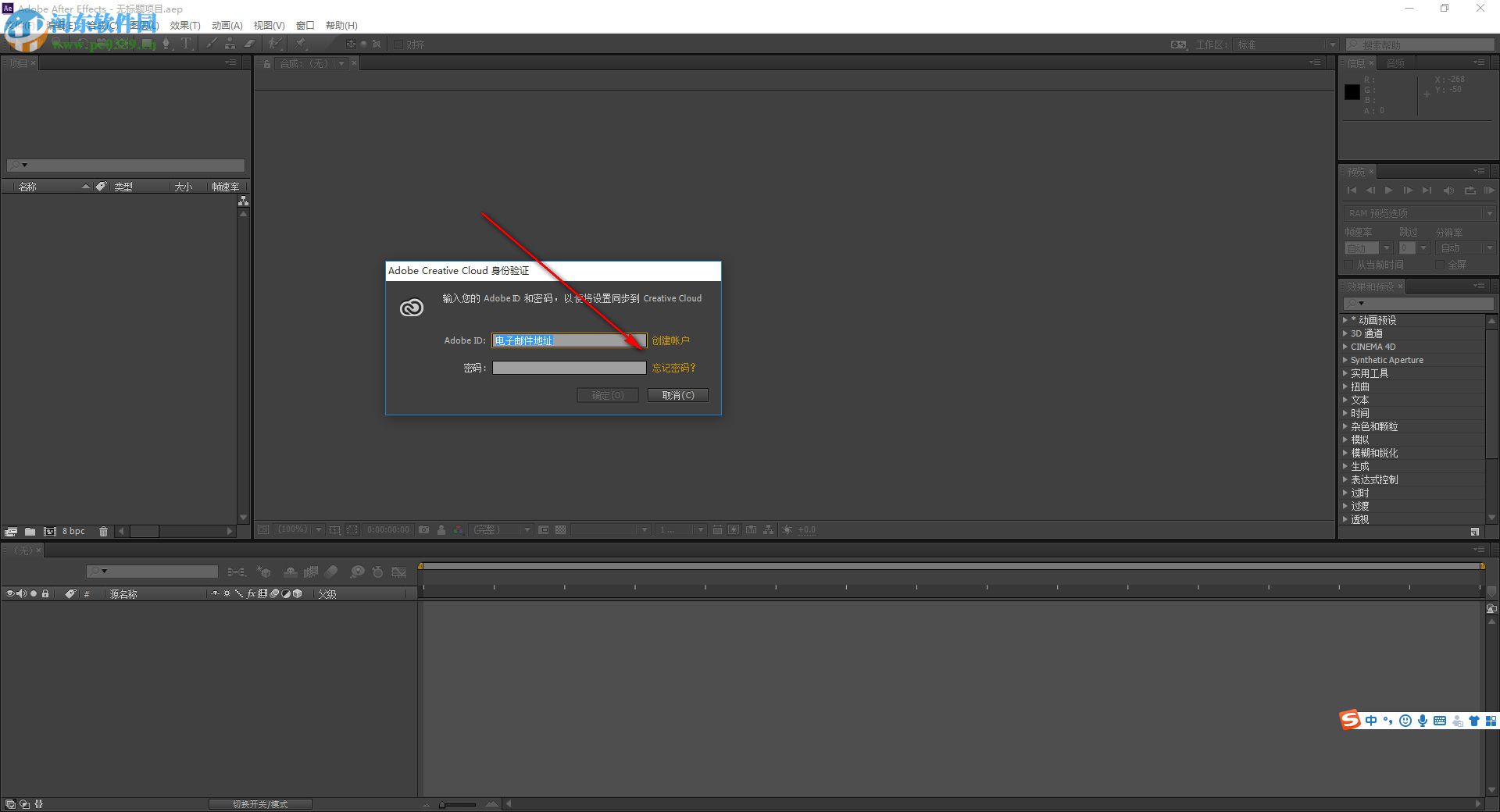
Task: Start RAM preview in Preview panel
Action: point(1489,191)
